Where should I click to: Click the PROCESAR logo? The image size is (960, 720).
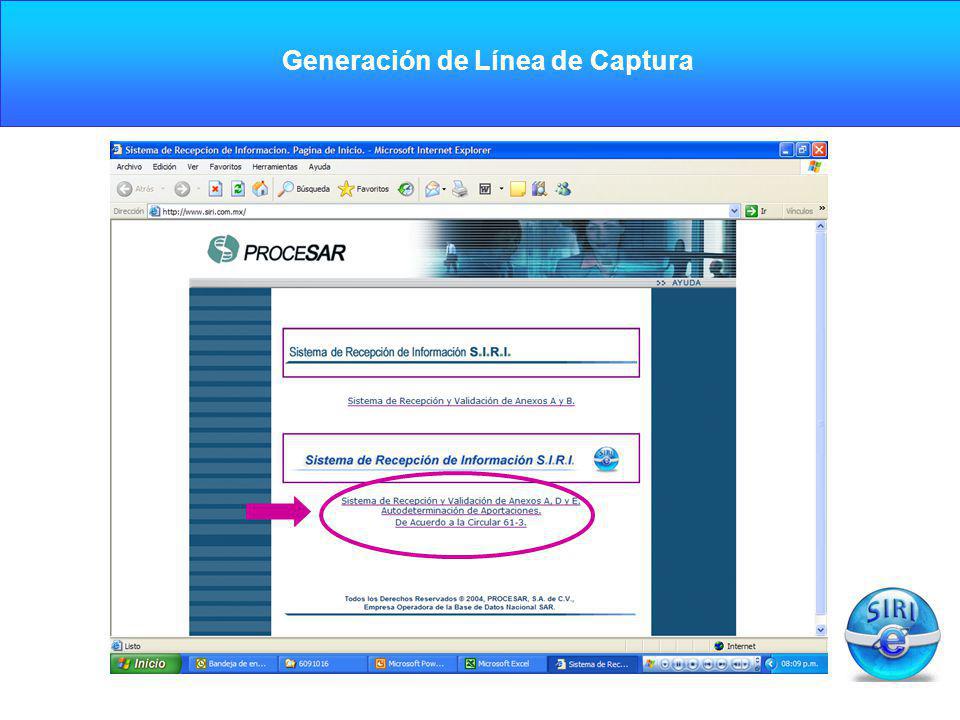[x=277, y=250]
